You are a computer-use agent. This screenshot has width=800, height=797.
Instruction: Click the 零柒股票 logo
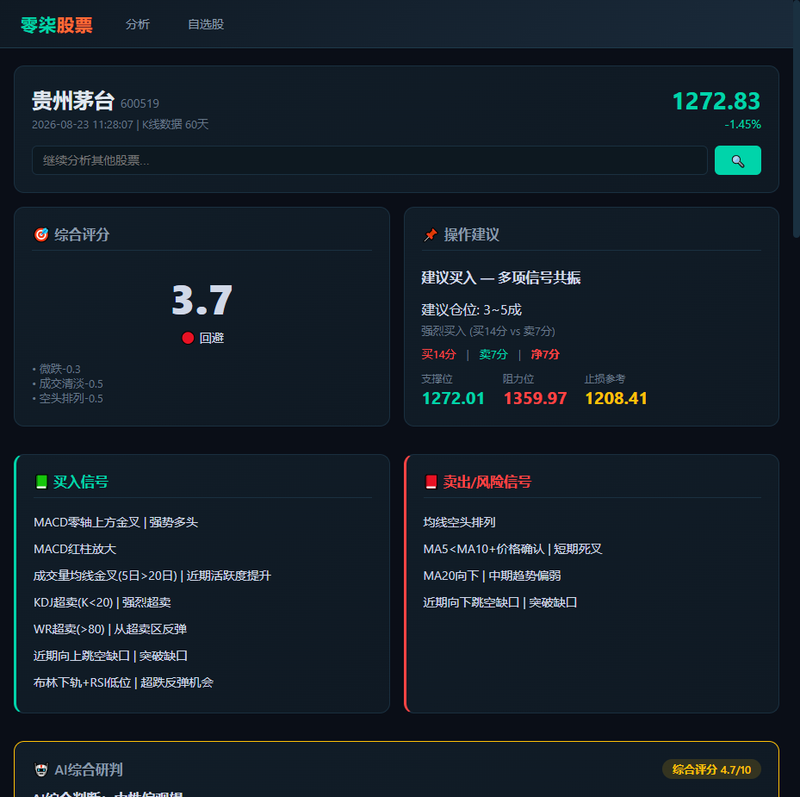(x=57, y=24)
